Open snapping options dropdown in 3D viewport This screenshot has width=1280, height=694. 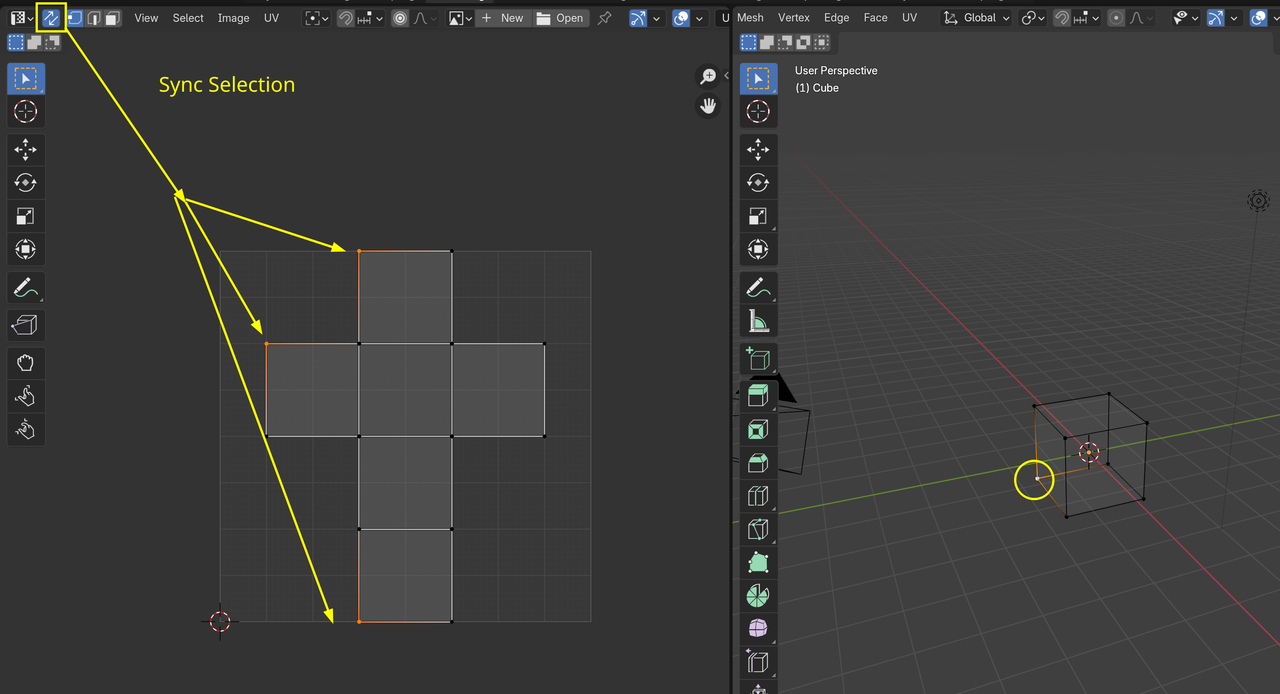click(1087, 18)
